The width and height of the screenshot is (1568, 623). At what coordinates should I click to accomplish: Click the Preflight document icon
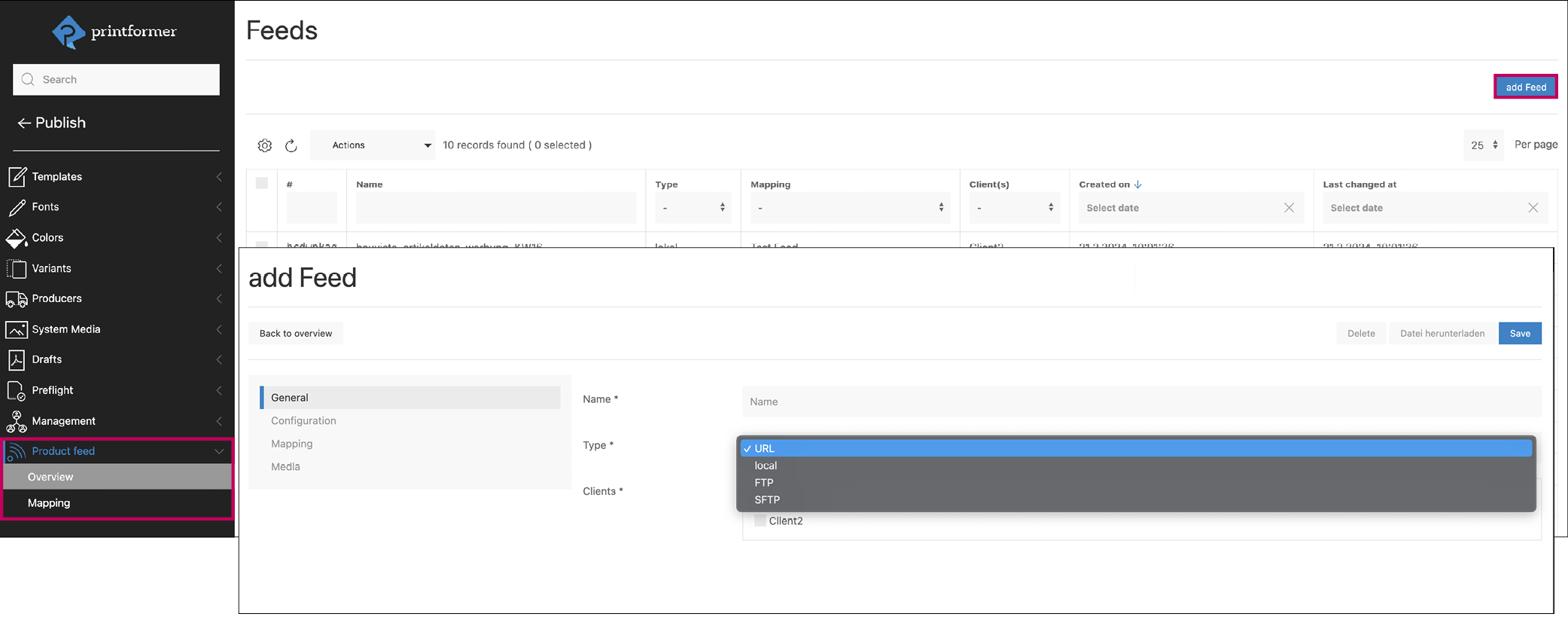point(17,391)
